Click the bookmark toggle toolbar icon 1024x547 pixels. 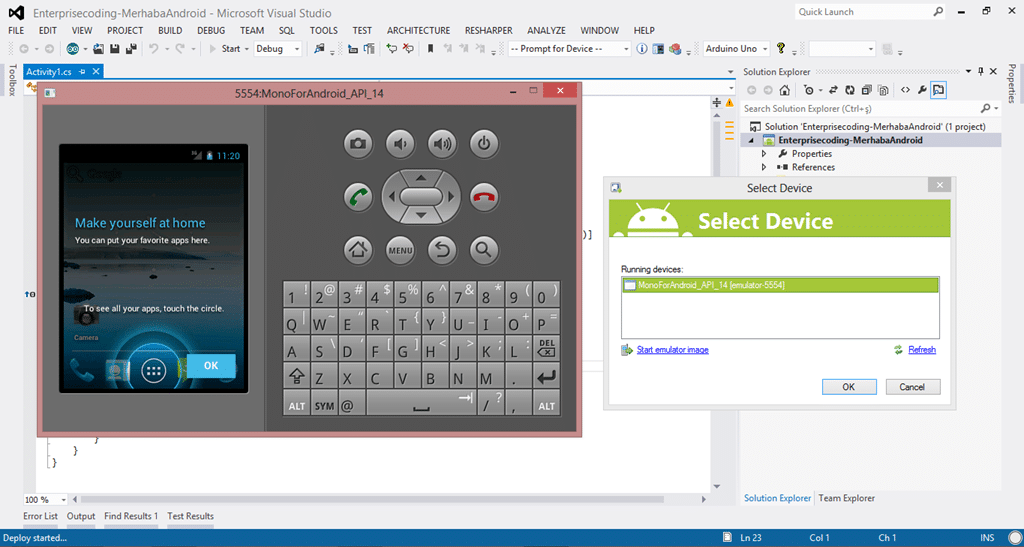pos(430,49)
